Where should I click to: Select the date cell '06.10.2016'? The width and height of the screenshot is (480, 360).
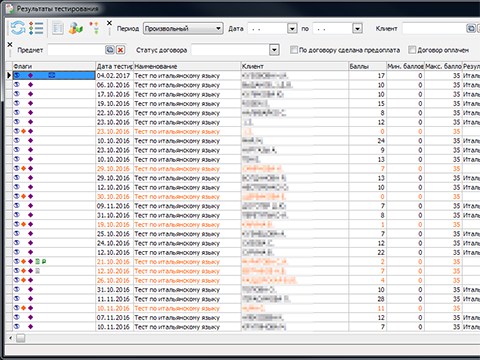point(113,85)
